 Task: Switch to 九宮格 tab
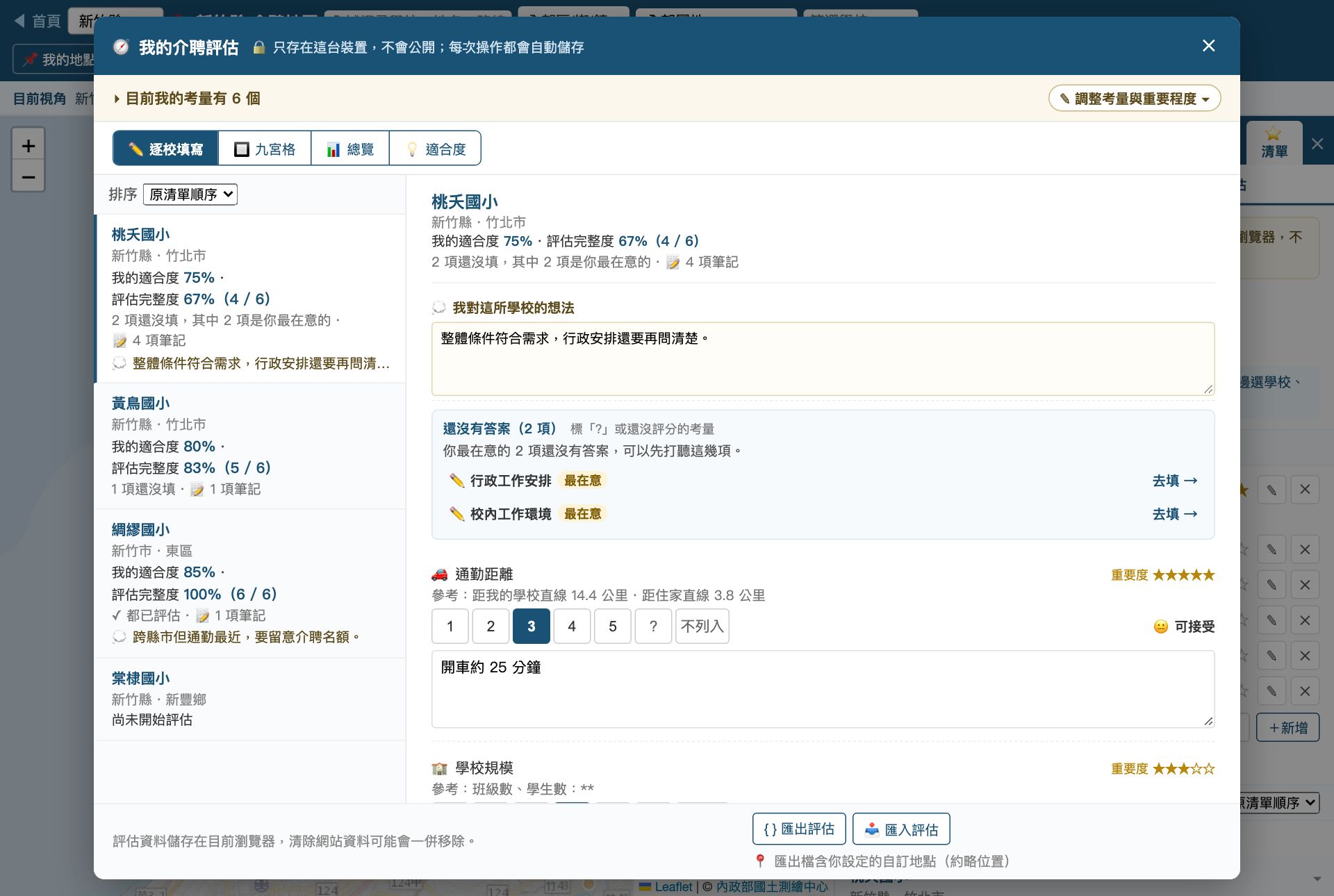(265, 149)
